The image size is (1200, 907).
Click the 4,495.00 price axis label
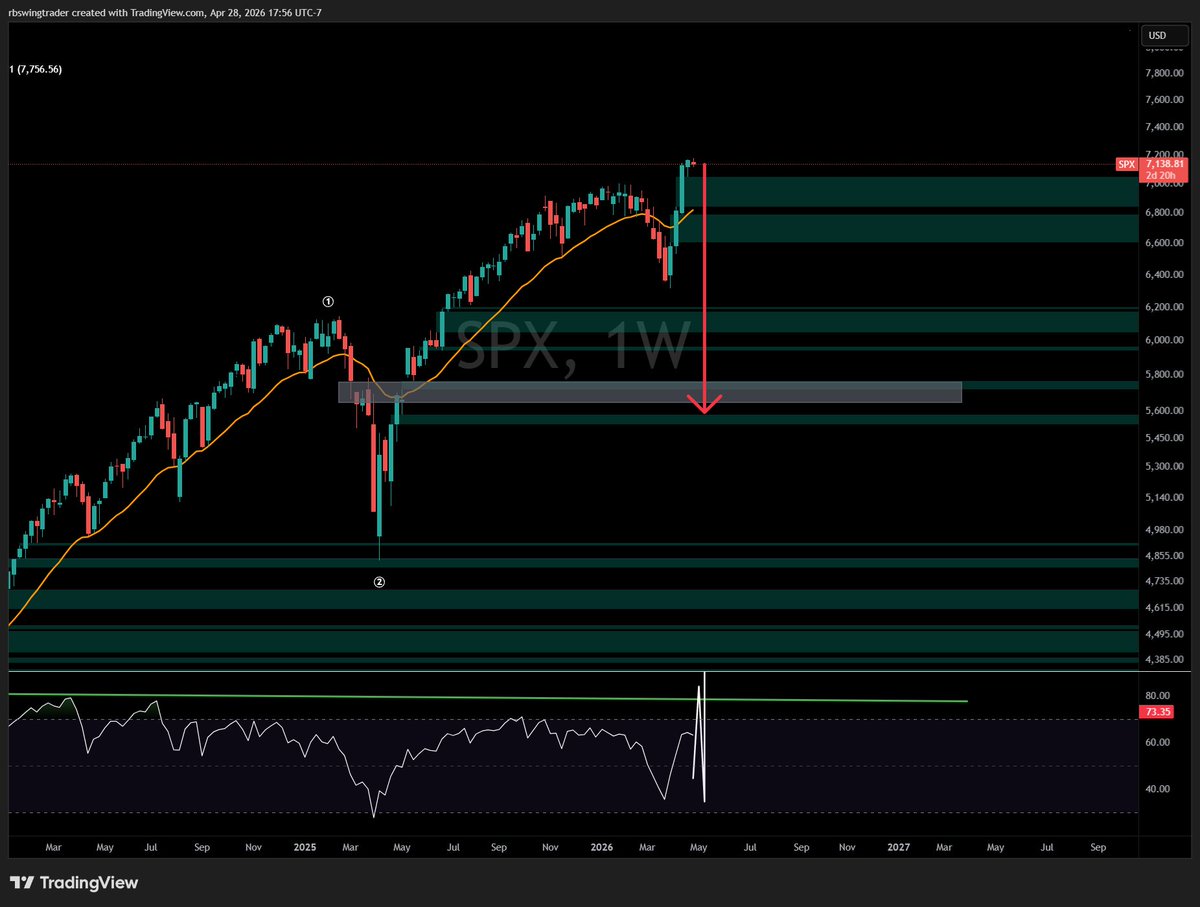coord(1166,634)
